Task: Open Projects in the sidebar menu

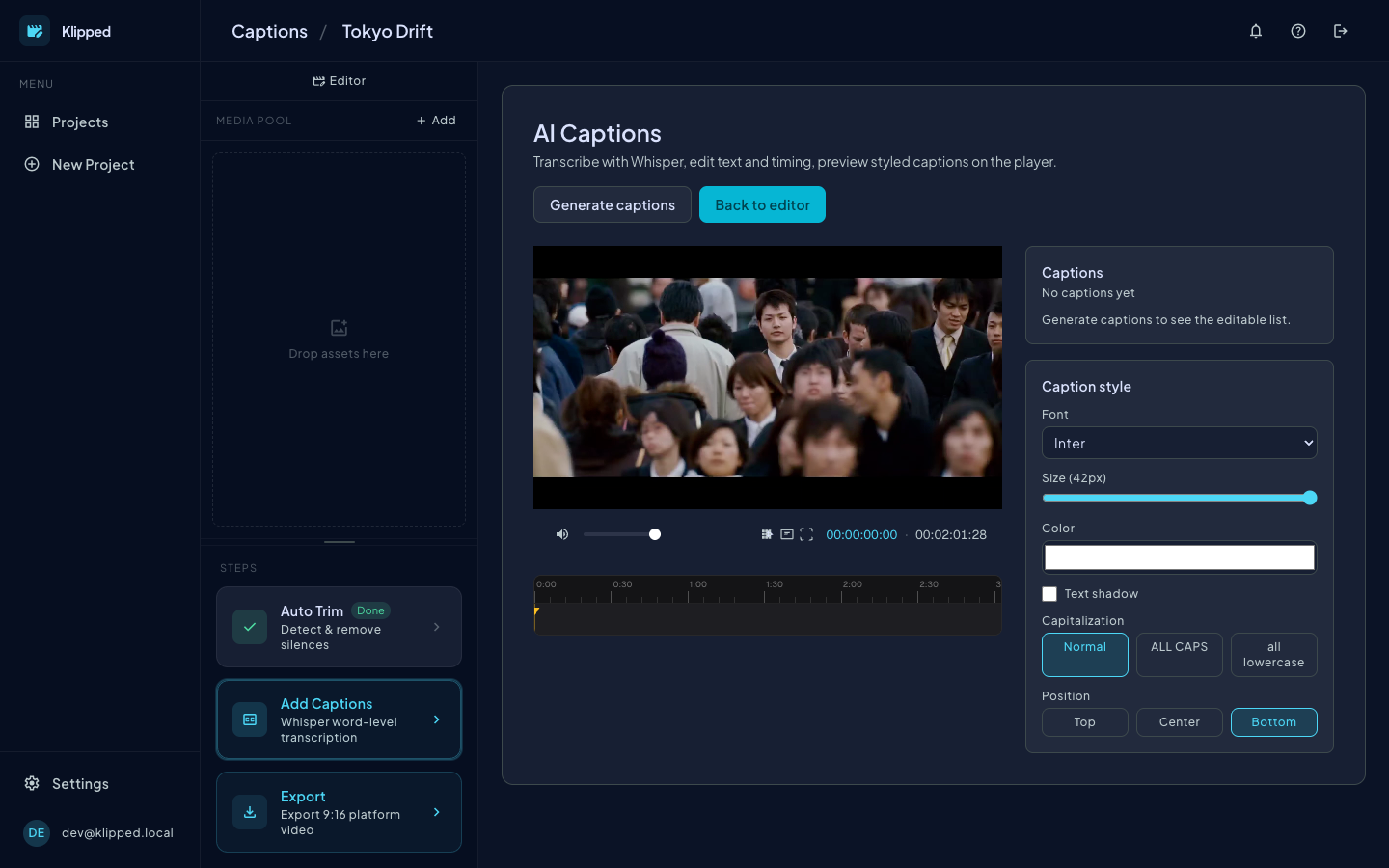Action: pyautogui.click(x=99, y=122)
